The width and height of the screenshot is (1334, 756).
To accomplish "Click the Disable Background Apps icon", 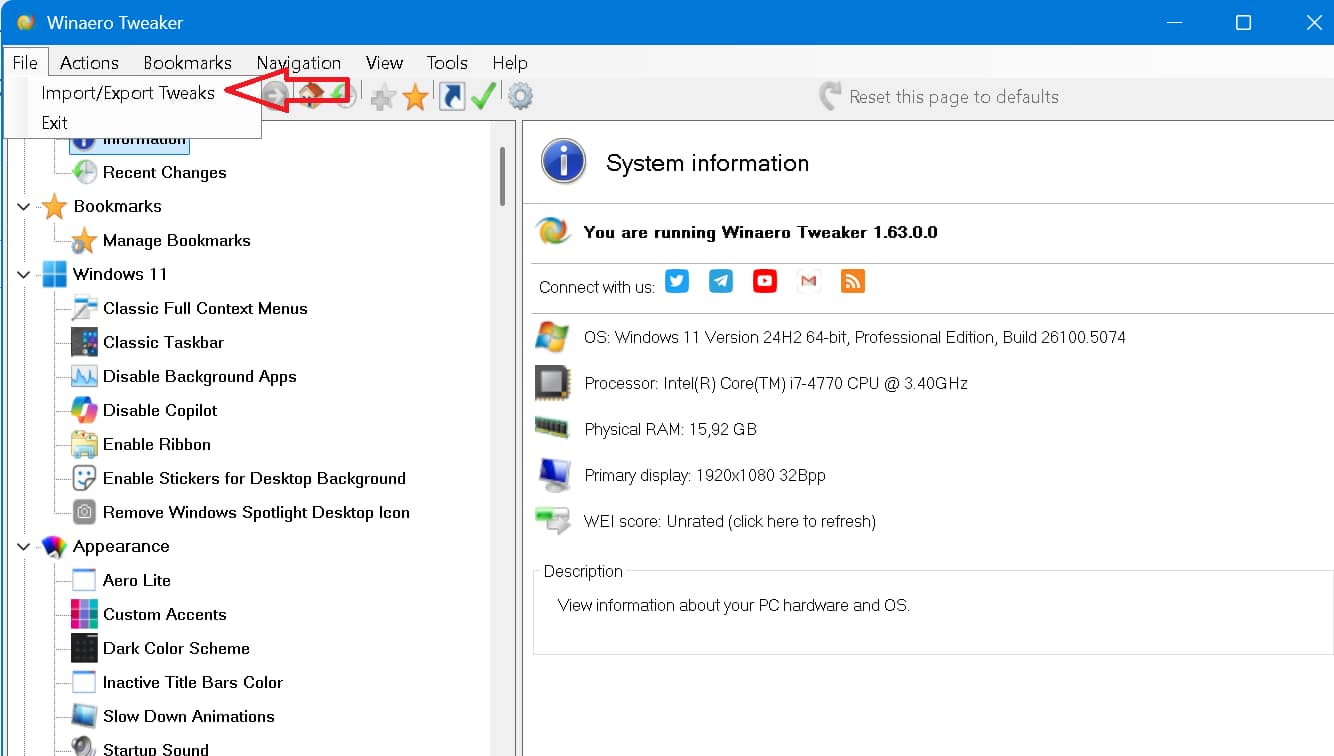I will click(84, 376).
